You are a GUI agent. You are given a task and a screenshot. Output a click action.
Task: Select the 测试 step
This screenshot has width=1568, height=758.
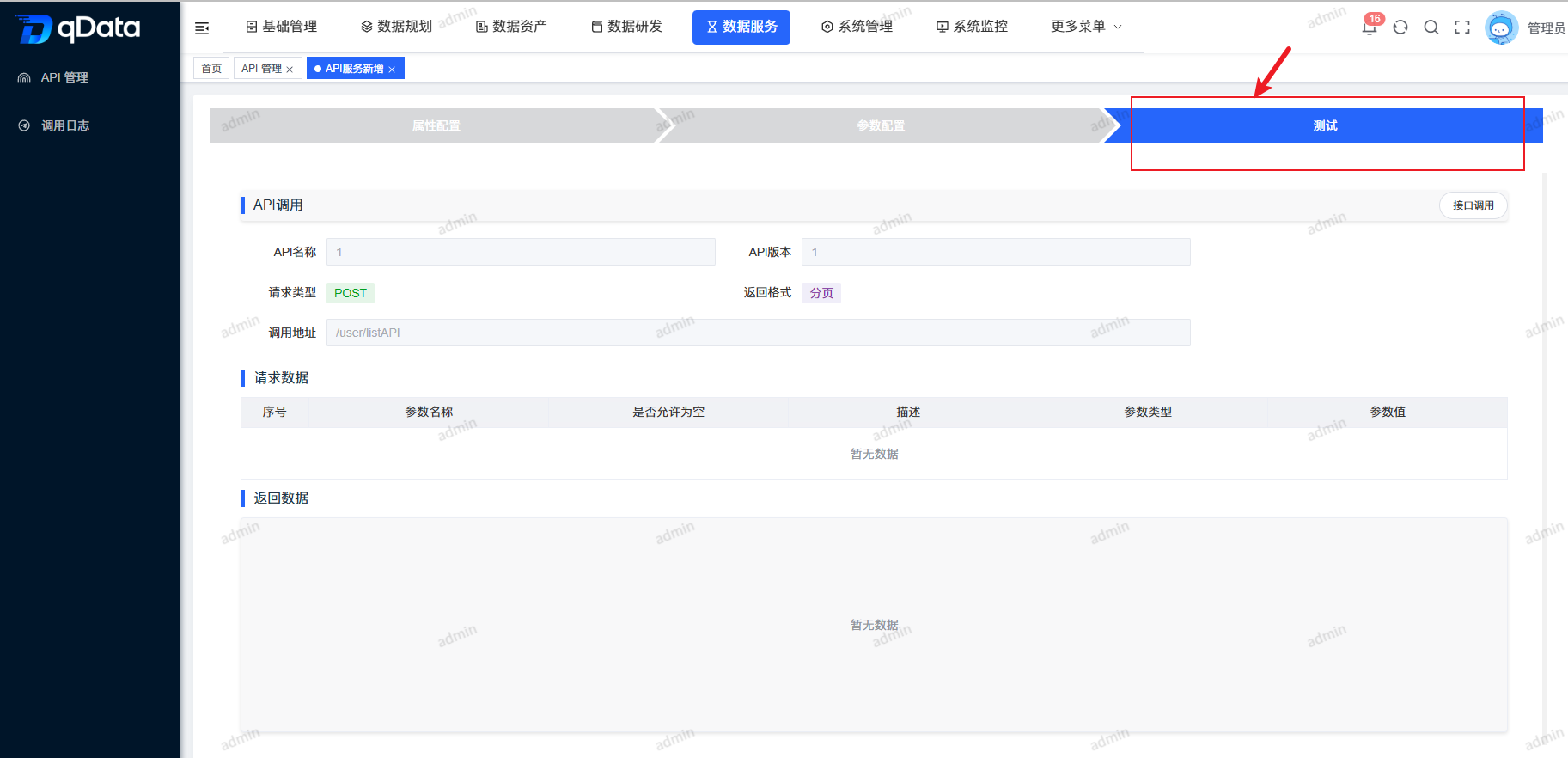click(1325, 125)
